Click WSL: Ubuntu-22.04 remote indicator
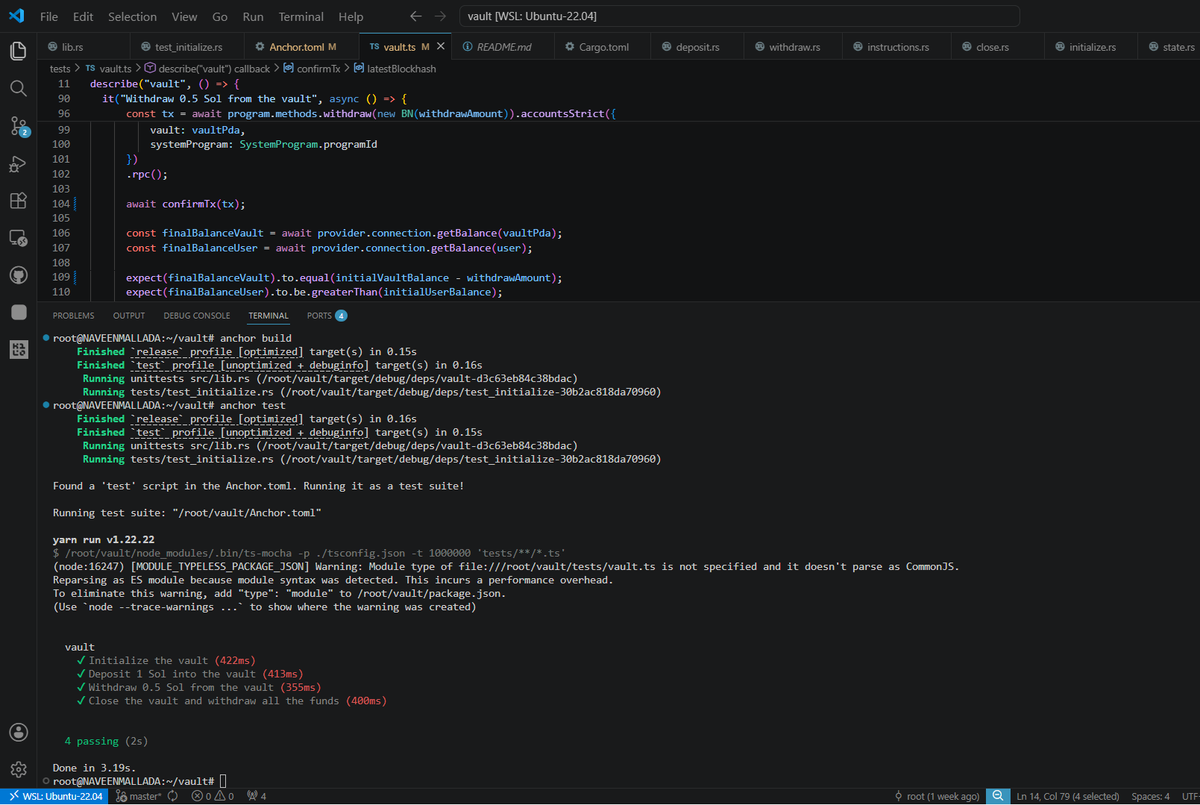 54,797
